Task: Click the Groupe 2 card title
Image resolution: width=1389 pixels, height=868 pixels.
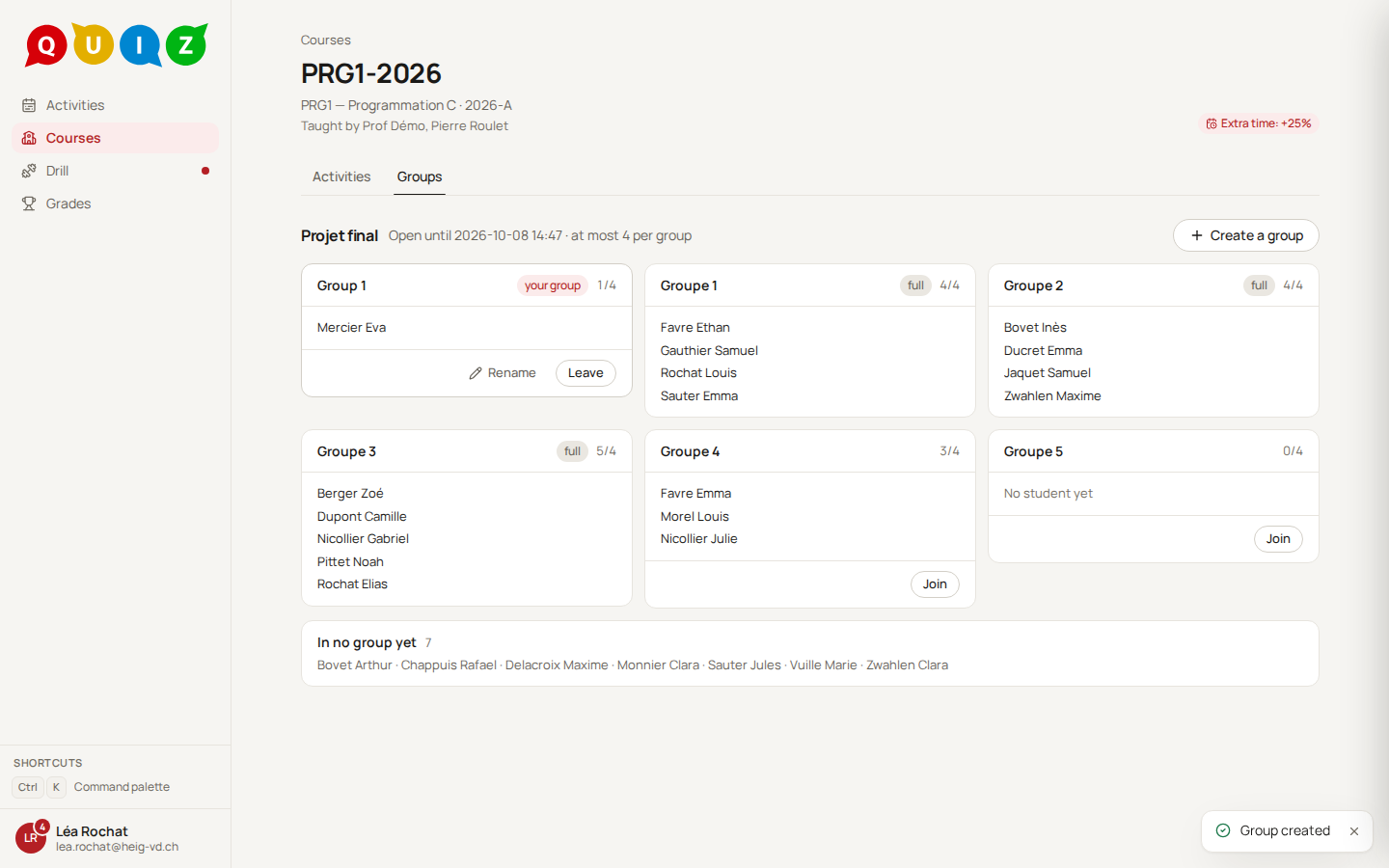Action: point(1033,285)
